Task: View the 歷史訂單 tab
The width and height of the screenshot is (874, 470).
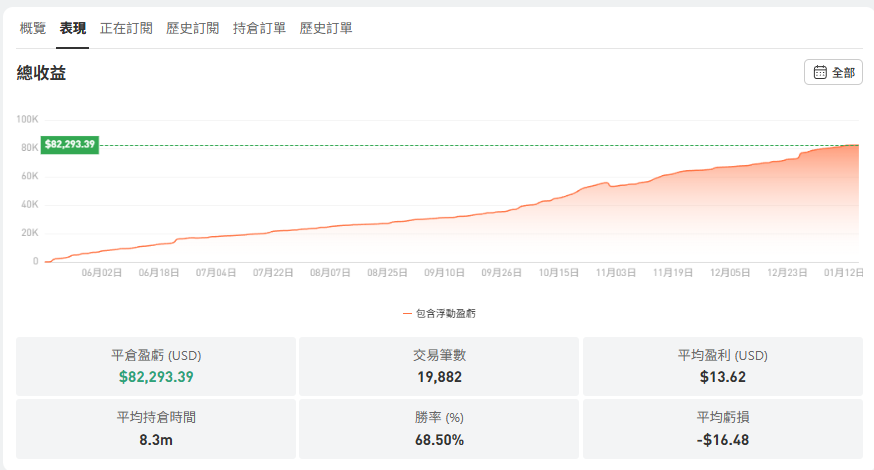Action: click(x=326, y=28)
